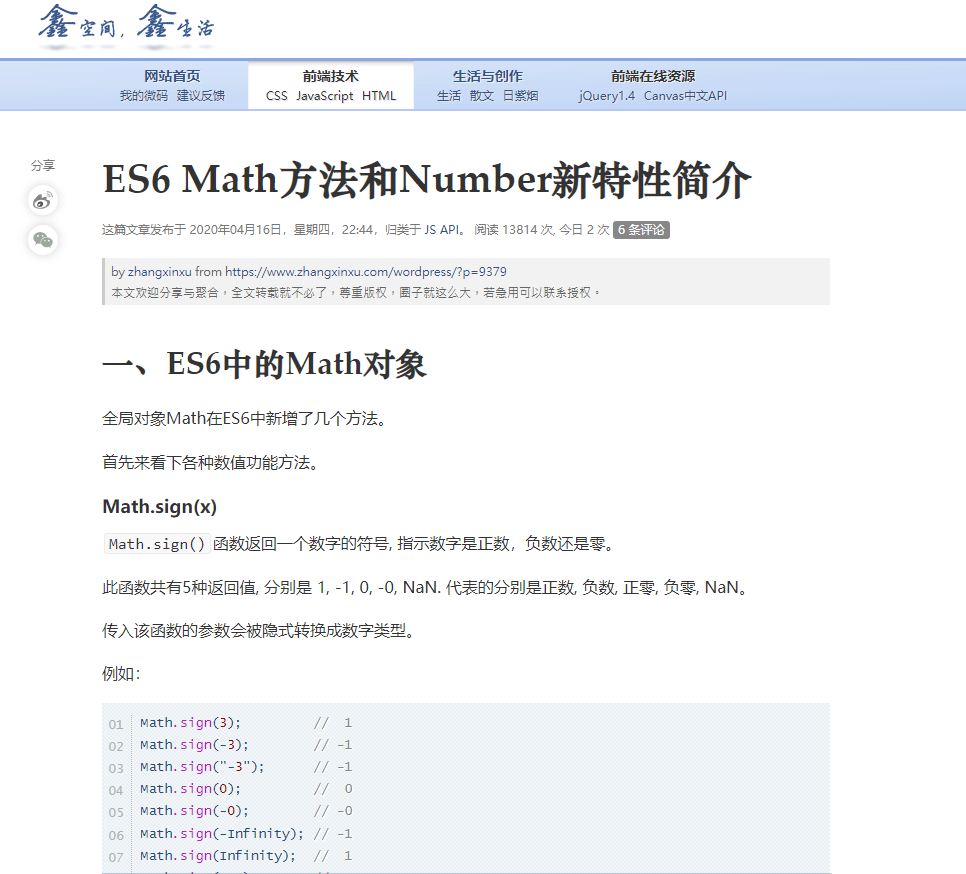Open jQuery1.4 resource link

[607, 96]
